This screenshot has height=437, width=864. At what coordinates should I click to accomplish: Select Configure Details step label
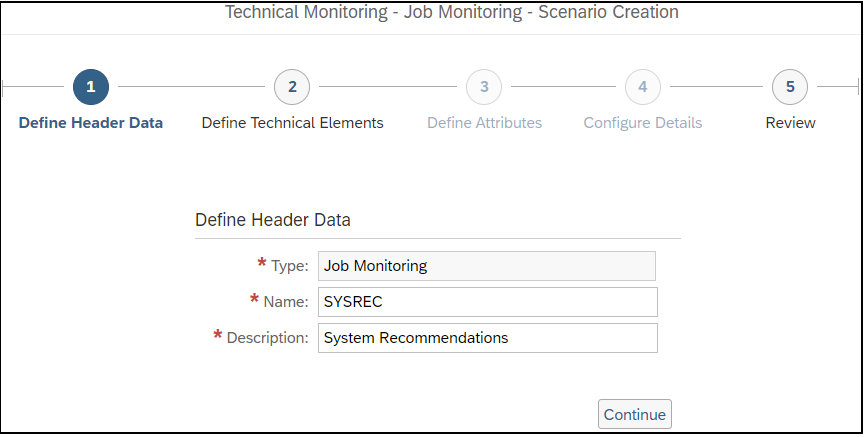pos(642,122)
